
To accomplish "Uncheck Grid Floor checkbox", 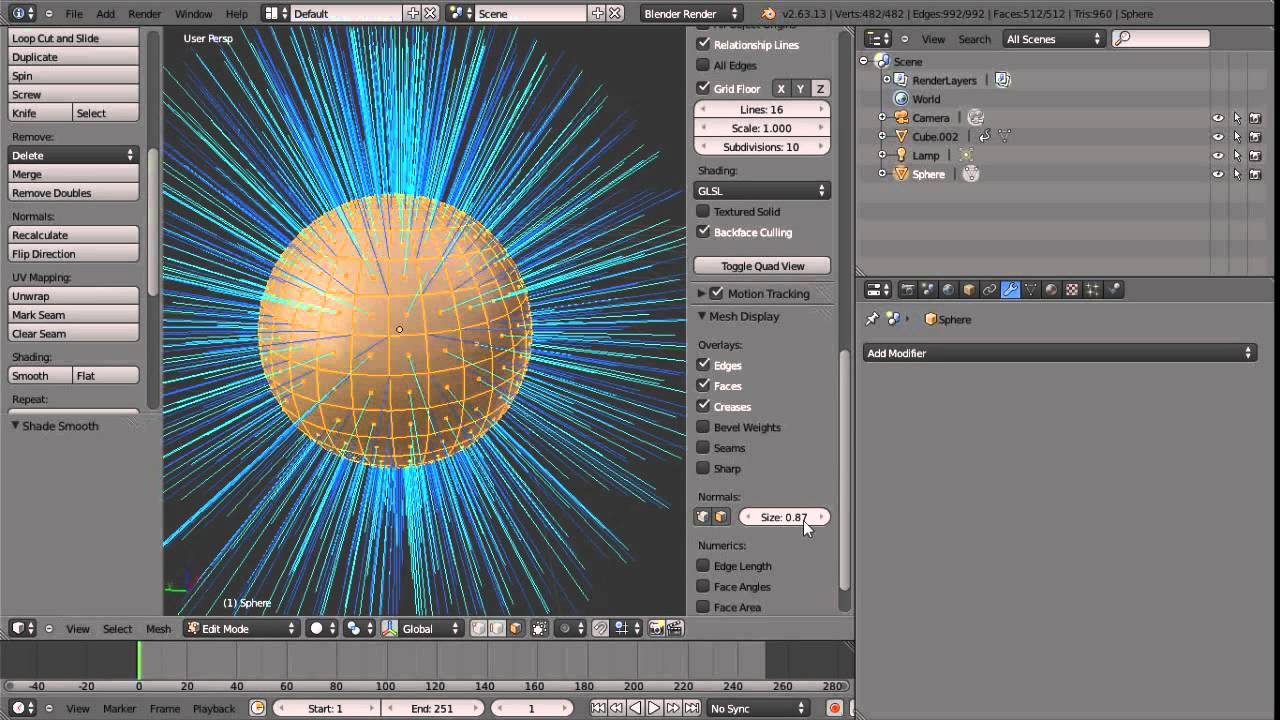I will 703,88.
